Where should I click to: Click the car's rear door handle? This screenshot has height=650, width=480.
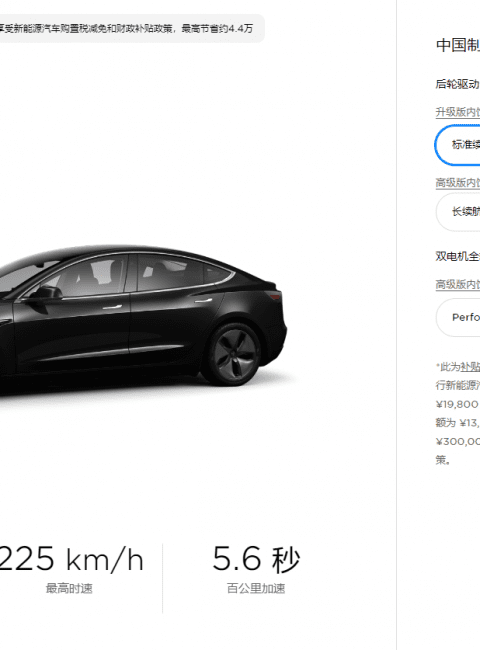(203, 300)
